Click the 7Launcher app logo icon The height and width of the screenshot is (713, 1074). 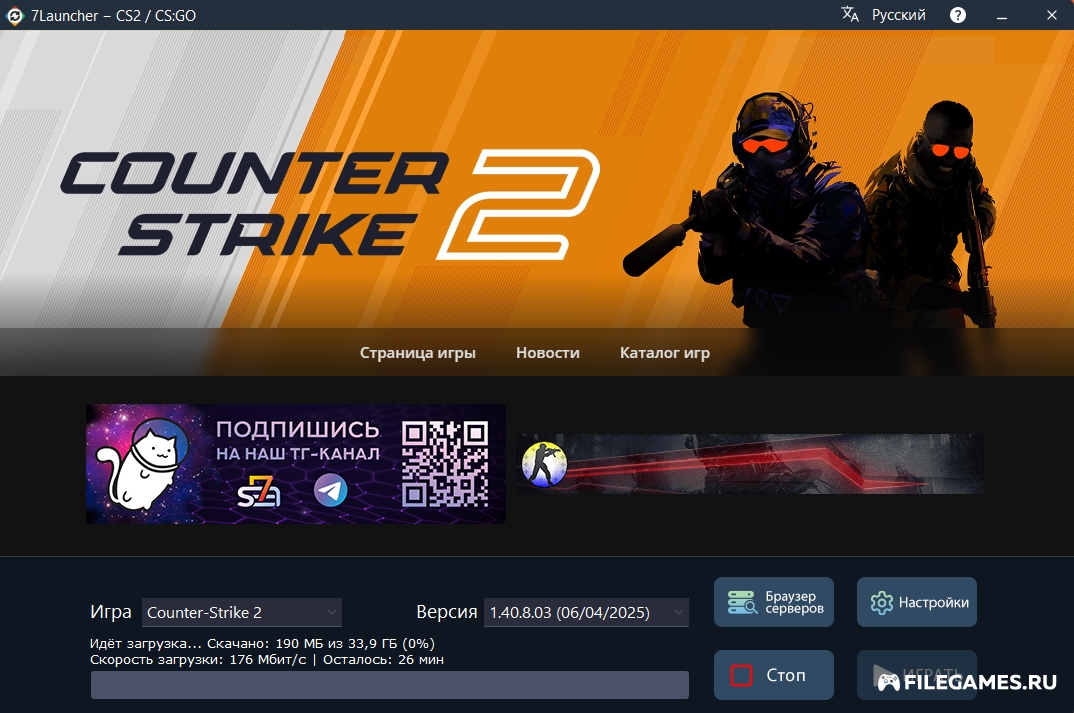pos(14,15)
